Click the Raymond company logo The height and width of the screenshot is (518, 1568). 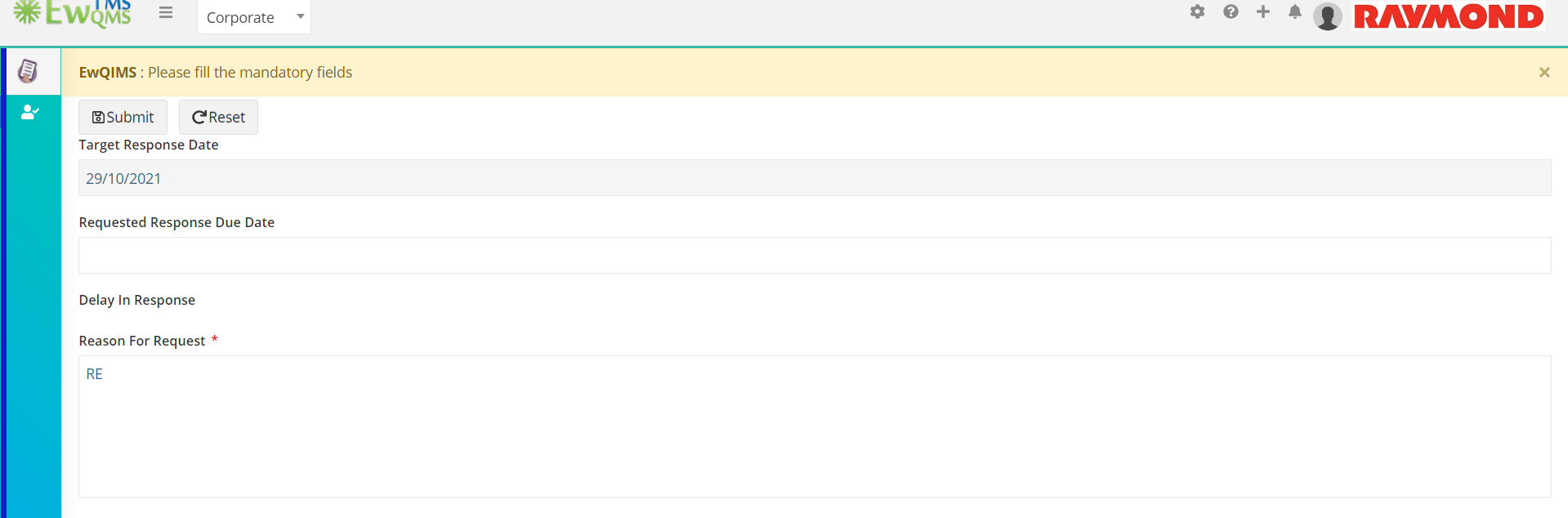1449,16
